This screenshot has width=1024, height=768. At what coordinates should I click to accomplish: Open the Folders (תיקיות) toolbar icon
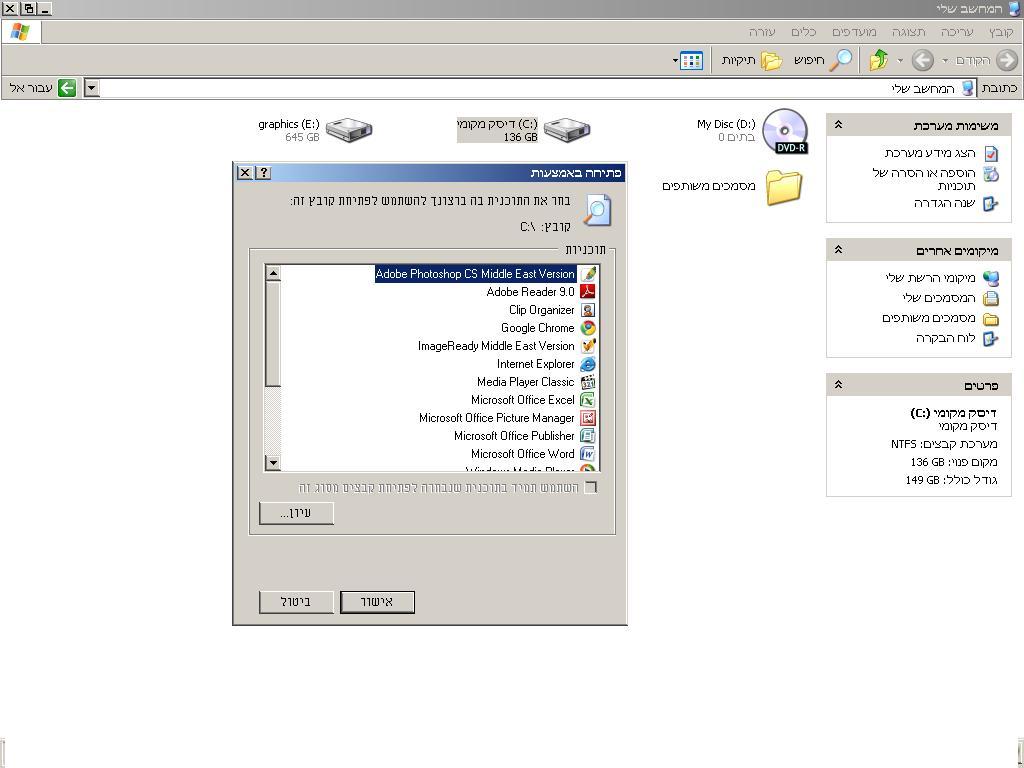click(771, 60)
